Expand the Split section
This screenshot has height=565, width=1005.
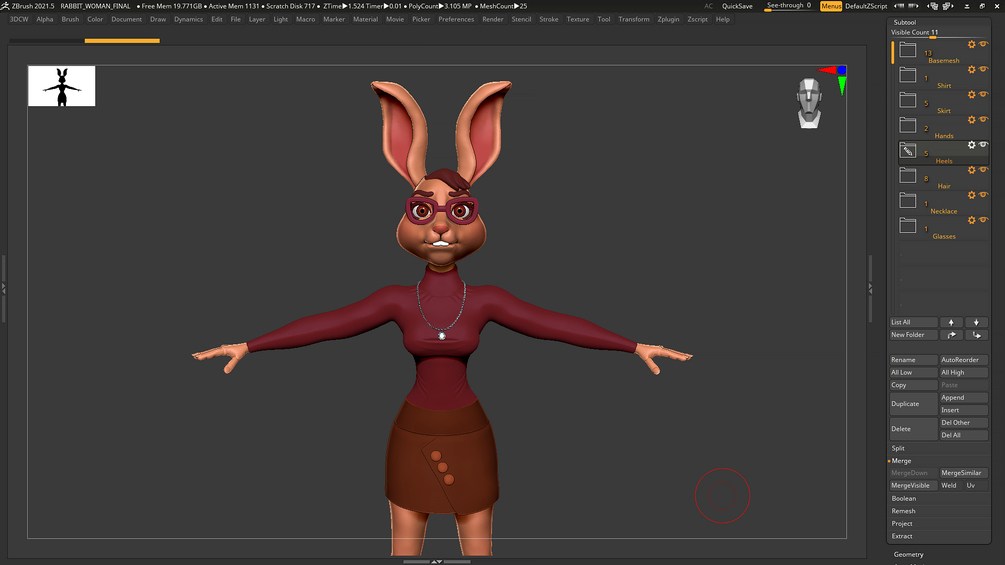point(898,448)
